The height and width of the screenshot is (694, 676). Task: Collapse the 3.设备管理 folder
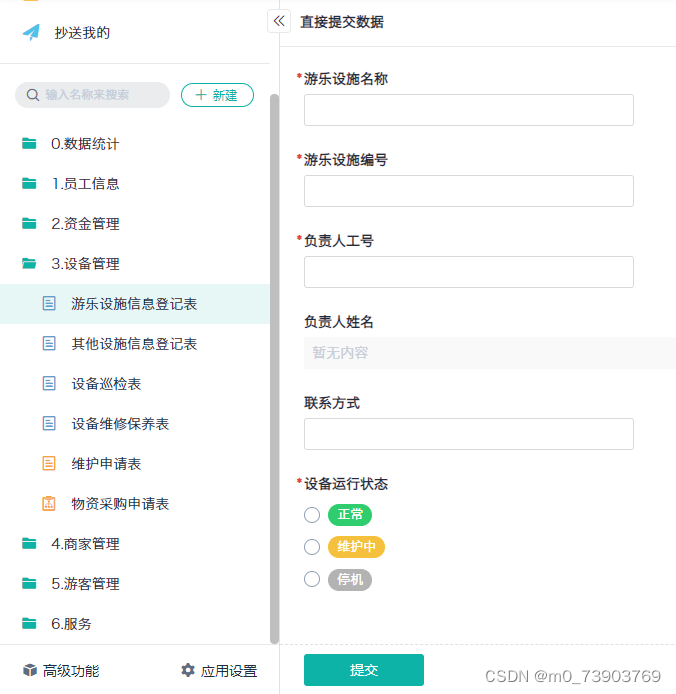tap(135, 263)
